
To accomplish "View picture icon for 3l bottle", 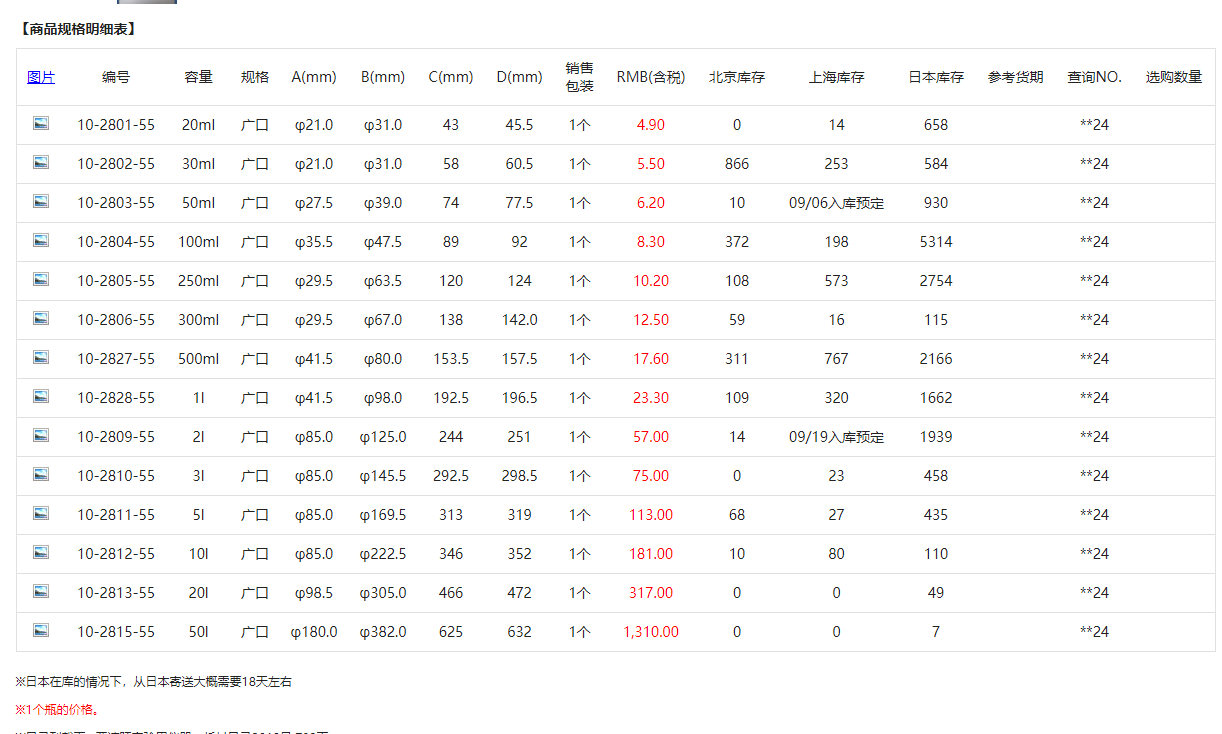I will (x=41, y=474).
